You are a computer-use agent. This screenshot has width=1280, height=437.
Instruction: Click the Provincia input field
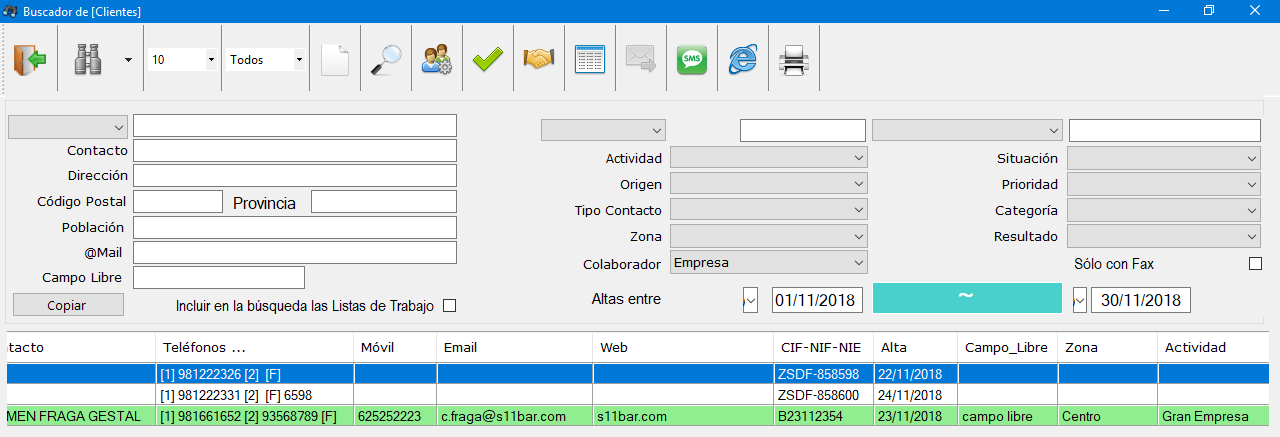tap(384, 202)
